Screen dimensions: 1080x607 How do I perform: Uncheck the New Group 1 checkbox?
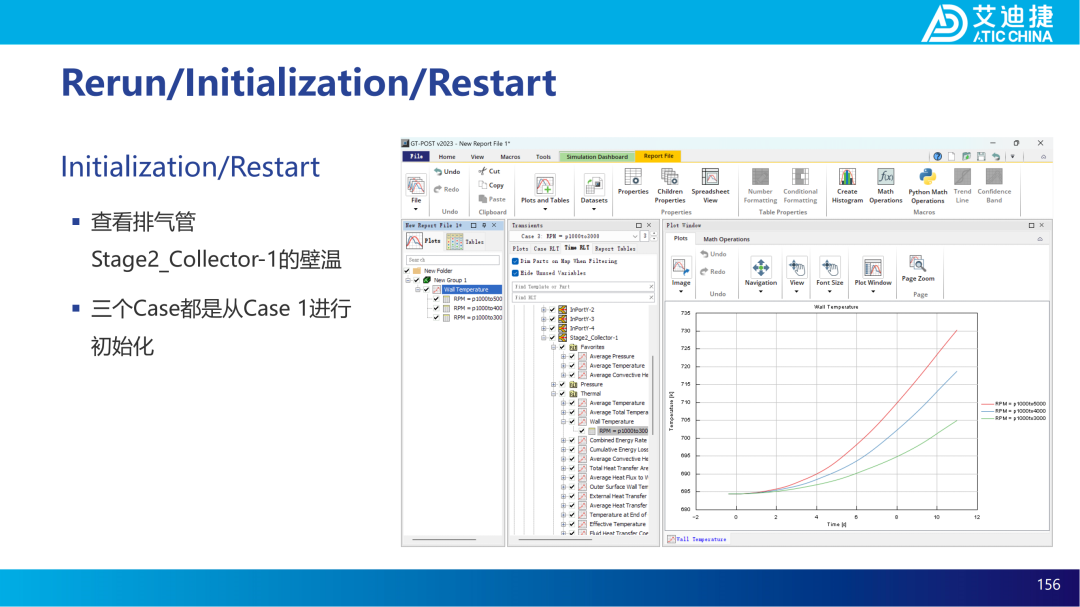(x=417, y=280)
